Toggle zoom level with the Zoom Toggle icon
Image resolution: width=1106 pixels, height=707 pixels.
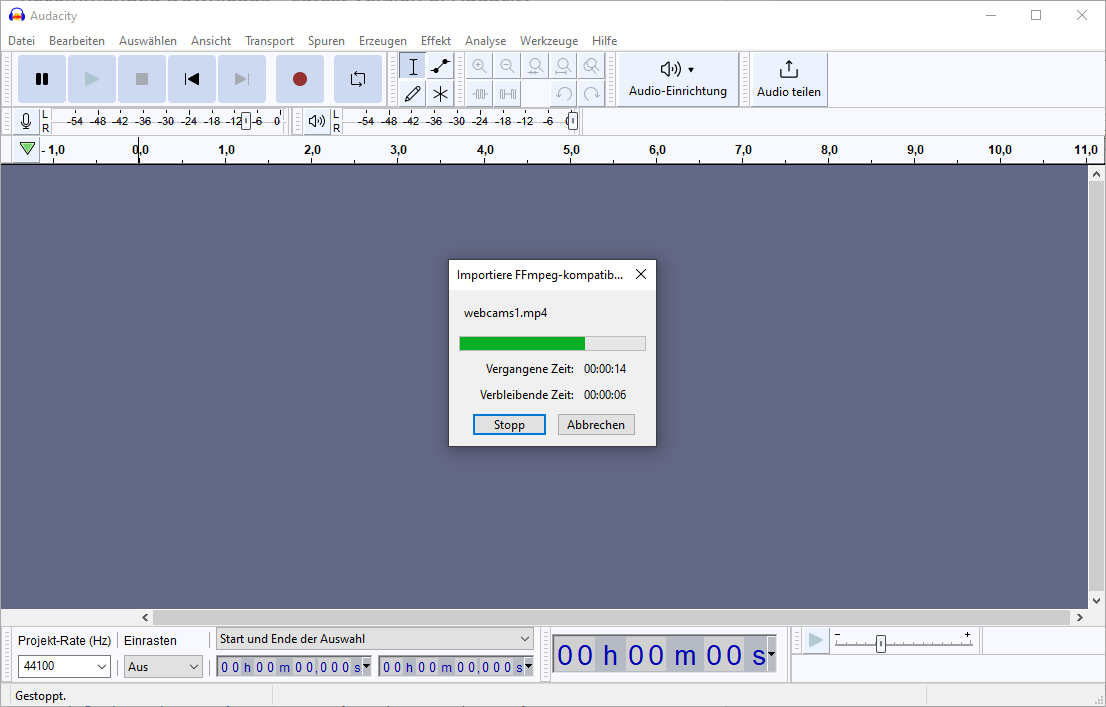591,66
